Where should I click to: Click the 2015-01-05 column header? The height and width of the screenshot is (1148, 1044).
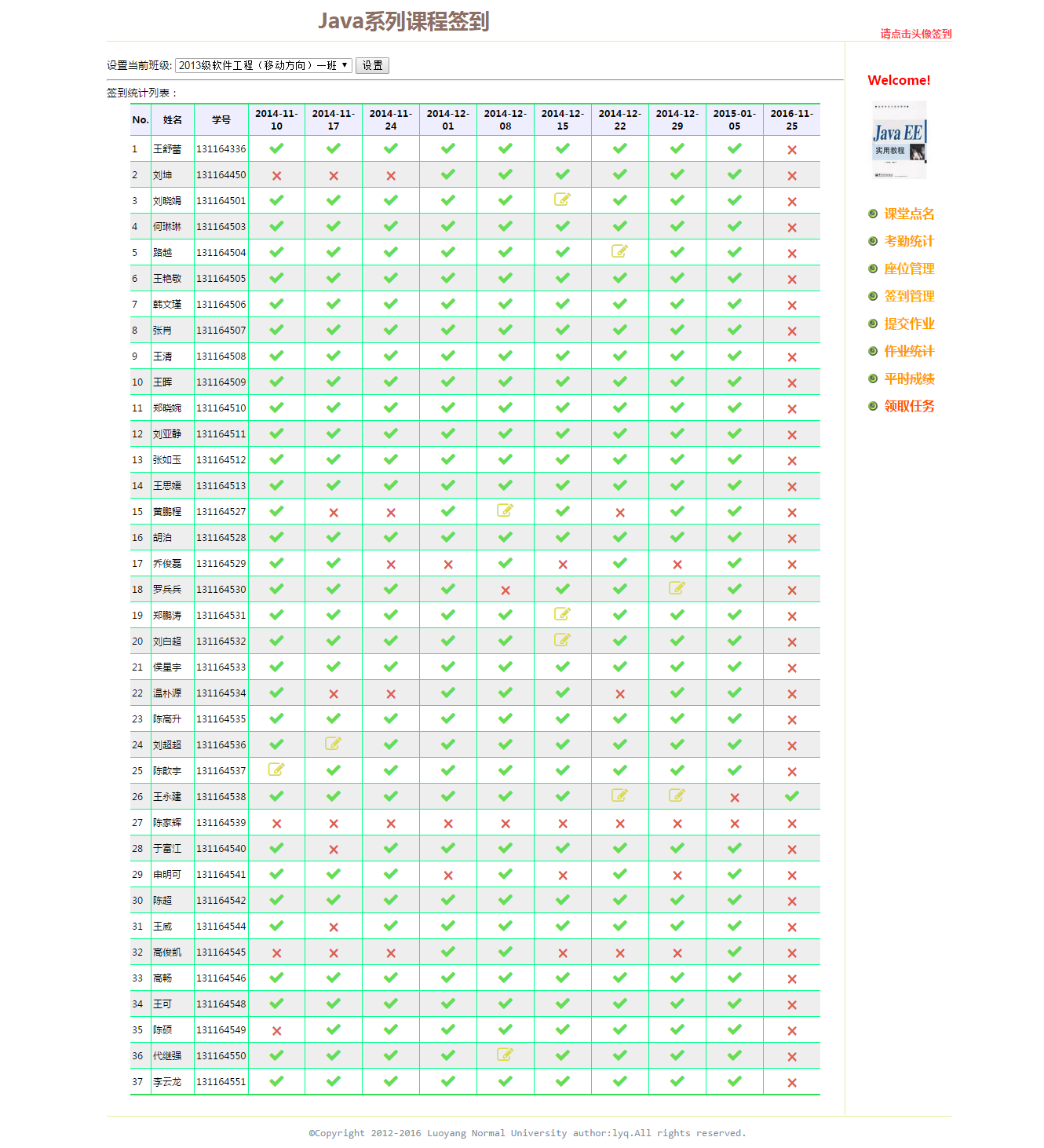tap(735, 119)
